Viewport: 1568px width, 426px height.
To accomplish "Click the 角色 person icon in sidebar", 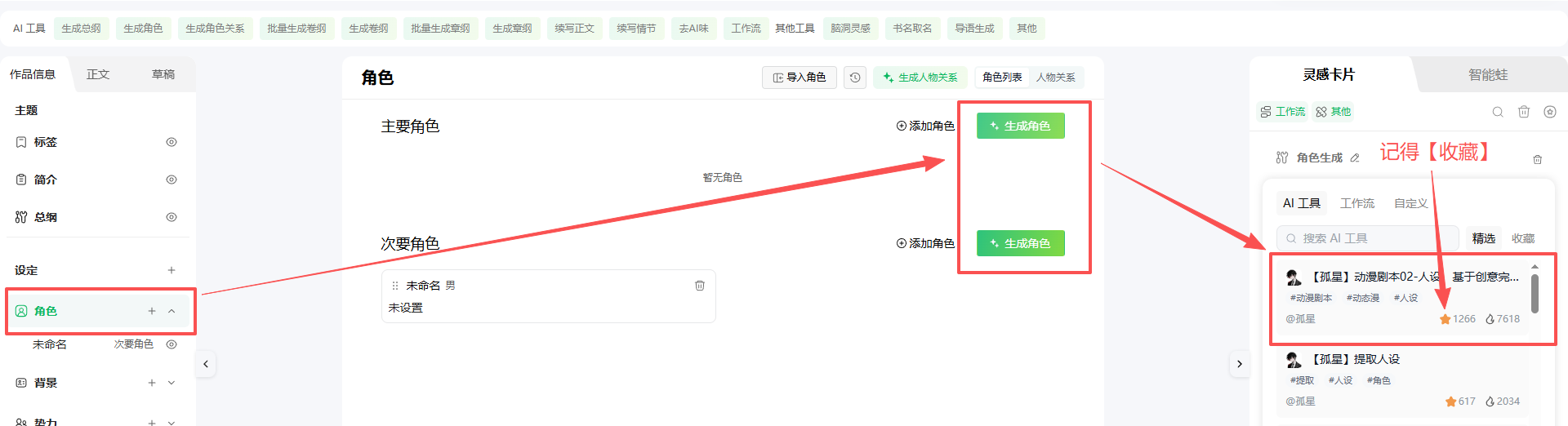I will click(x=21, y=311).
